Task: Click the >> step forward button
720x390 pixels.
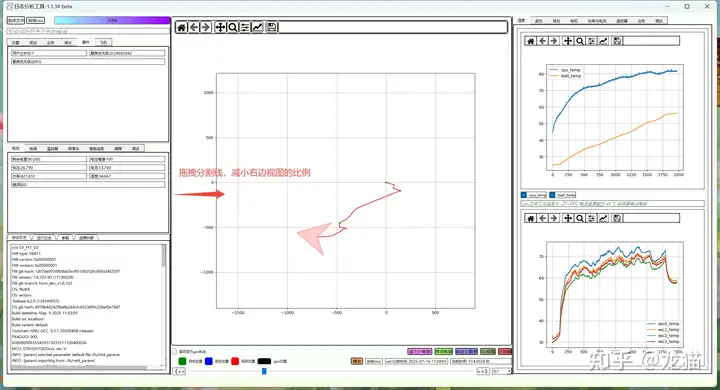Action: (x=483, y=371)
